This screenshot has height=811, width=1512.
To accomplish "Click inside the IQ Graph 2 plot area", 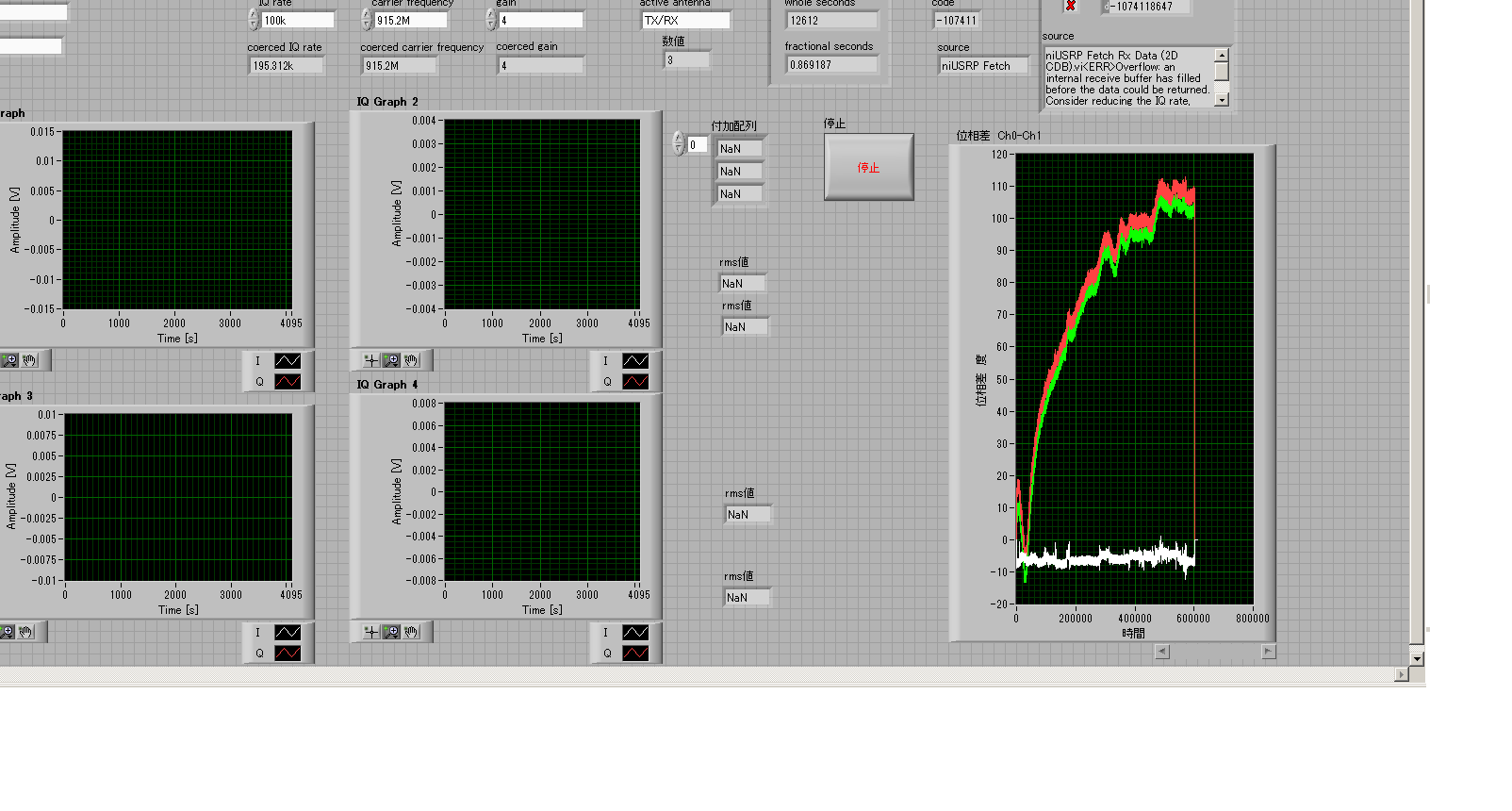I will tap(542, 214).
